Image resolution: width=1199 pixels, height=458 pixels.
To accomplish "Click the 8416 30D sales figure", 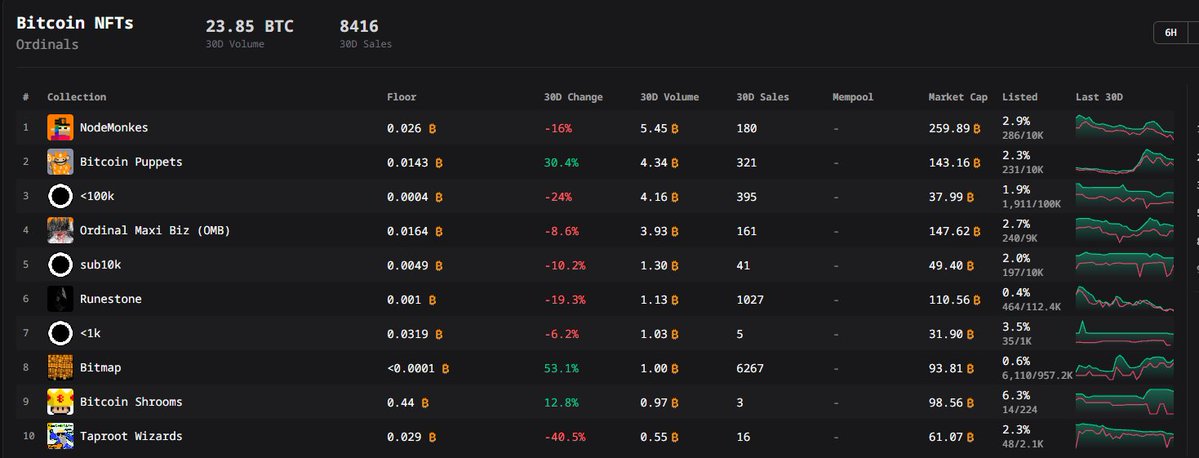I will tap(359, 27).
